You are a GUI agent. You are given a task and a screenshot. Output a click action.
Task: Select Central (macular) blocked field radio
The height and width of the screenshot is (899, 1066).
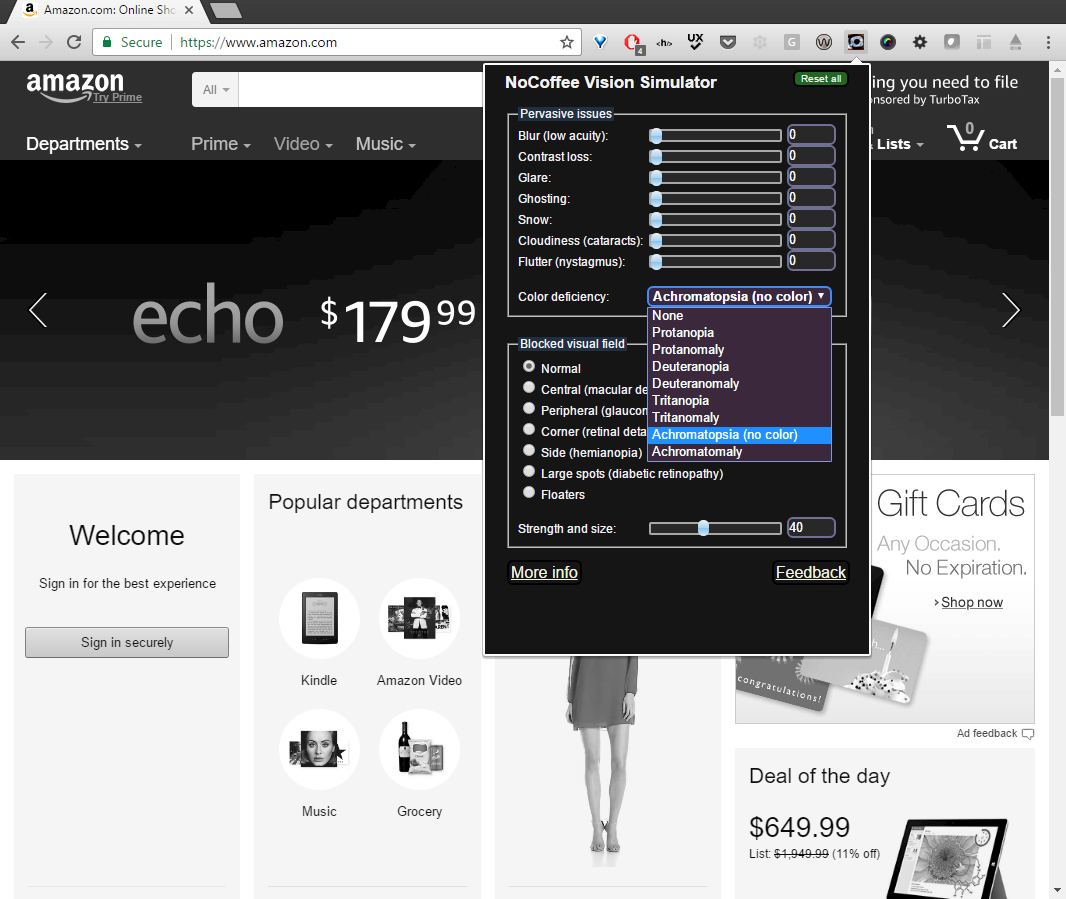coord(529,388)
